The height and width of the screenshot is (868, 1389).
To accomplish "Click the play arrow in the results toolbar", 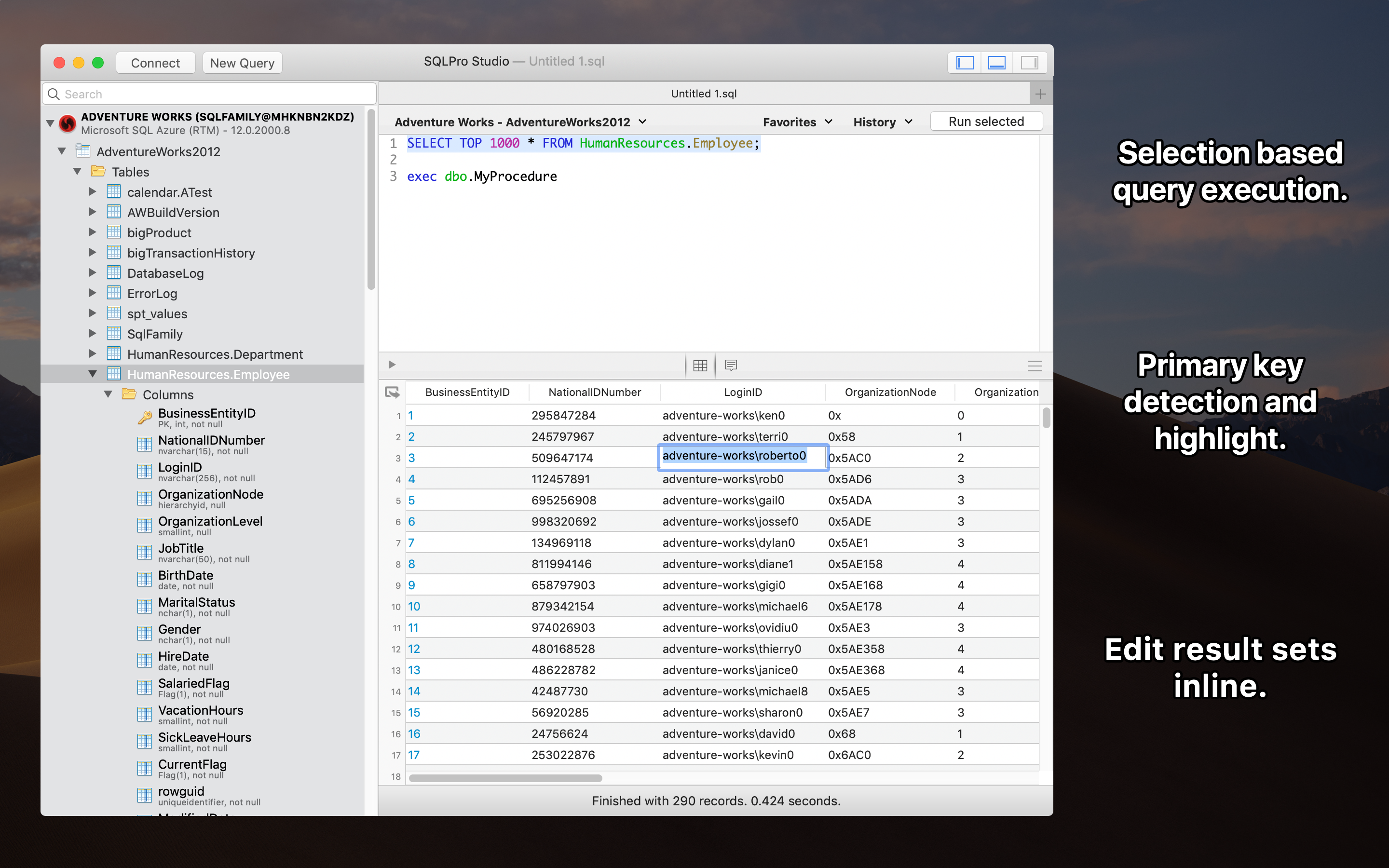I will (x=392, y=364).
